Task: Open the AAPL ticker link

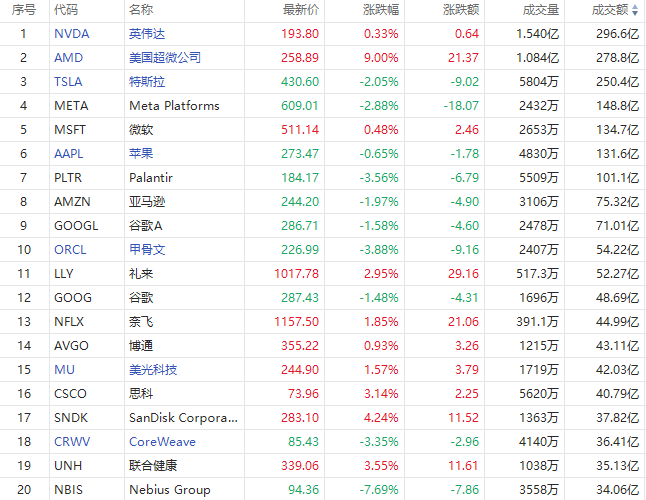Action: point(69,154)
